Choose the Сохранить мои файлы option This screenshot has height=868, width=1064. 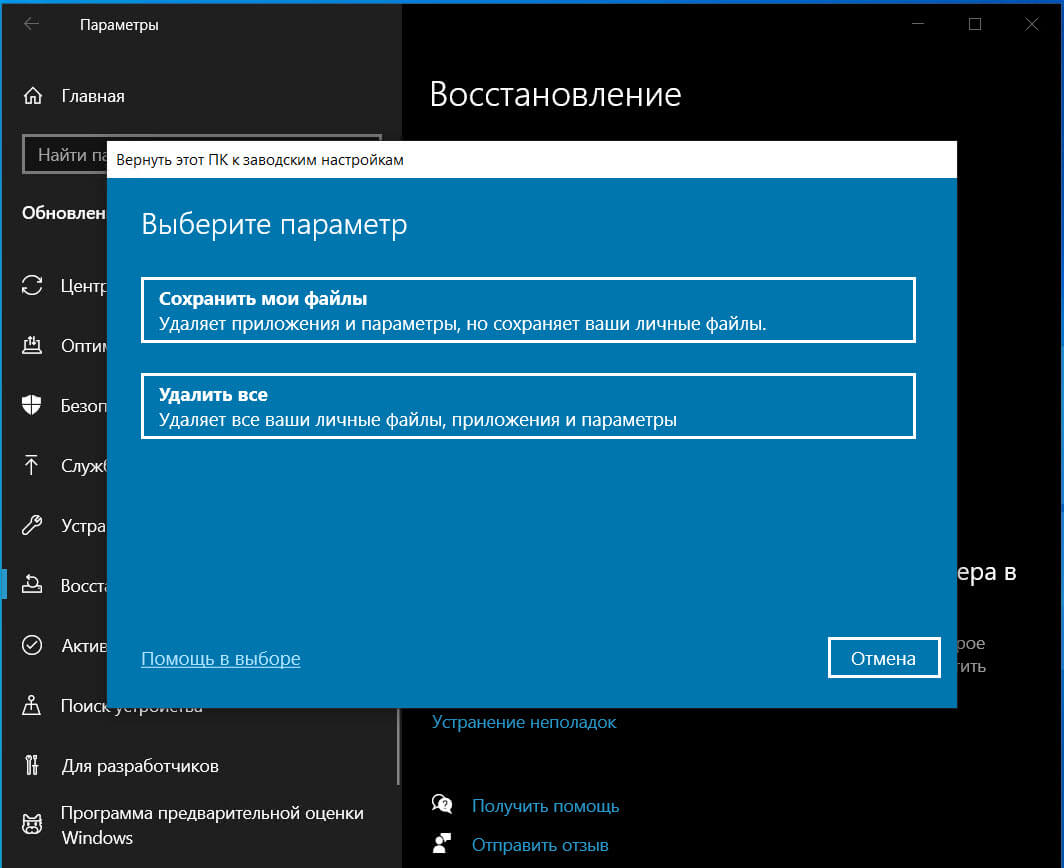click(x=528, y=311)
